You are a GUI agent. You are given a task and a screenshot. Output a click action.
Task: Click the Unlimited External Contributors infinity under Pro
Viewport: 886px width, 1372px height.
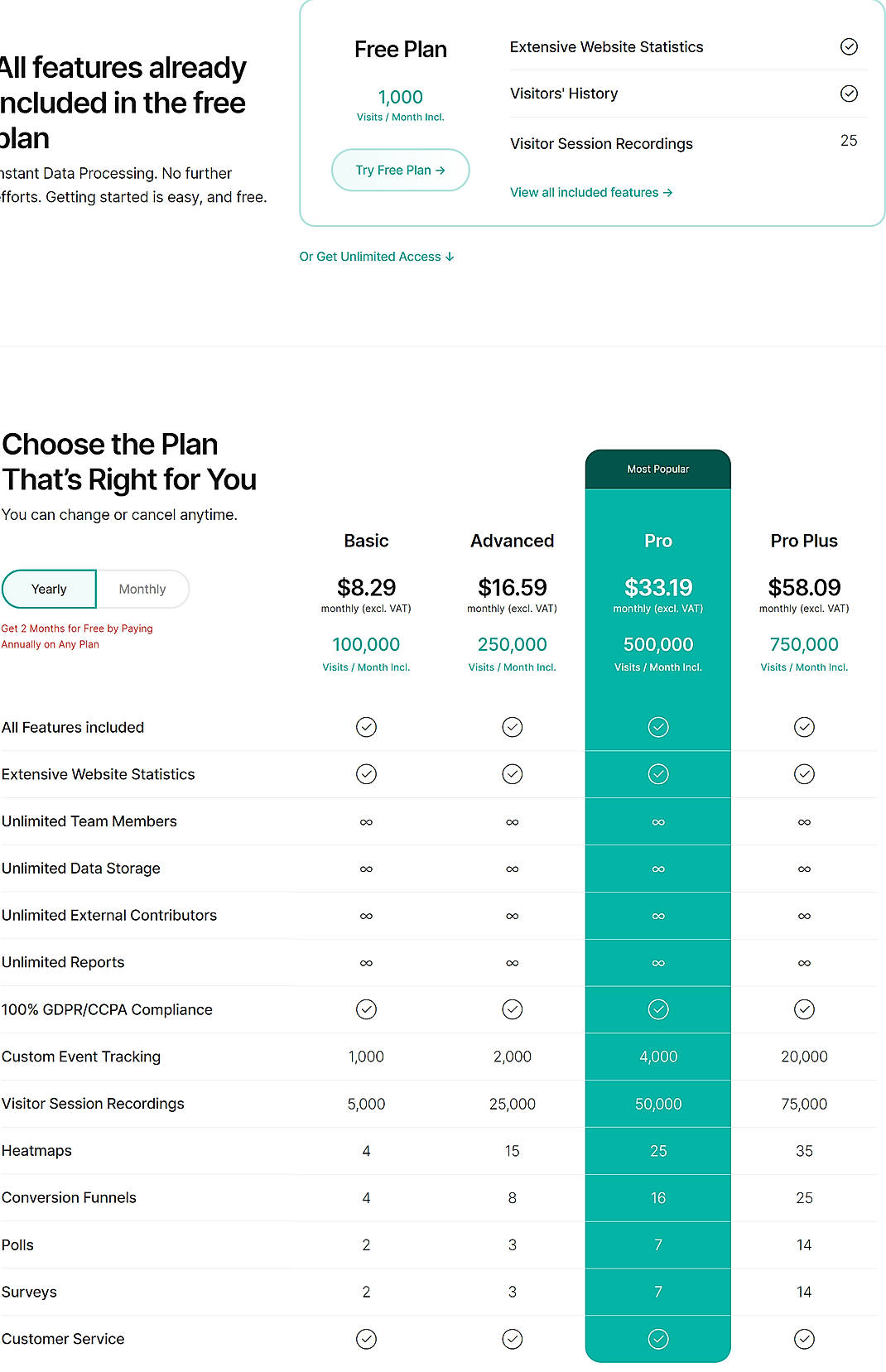tap(657, 916)
